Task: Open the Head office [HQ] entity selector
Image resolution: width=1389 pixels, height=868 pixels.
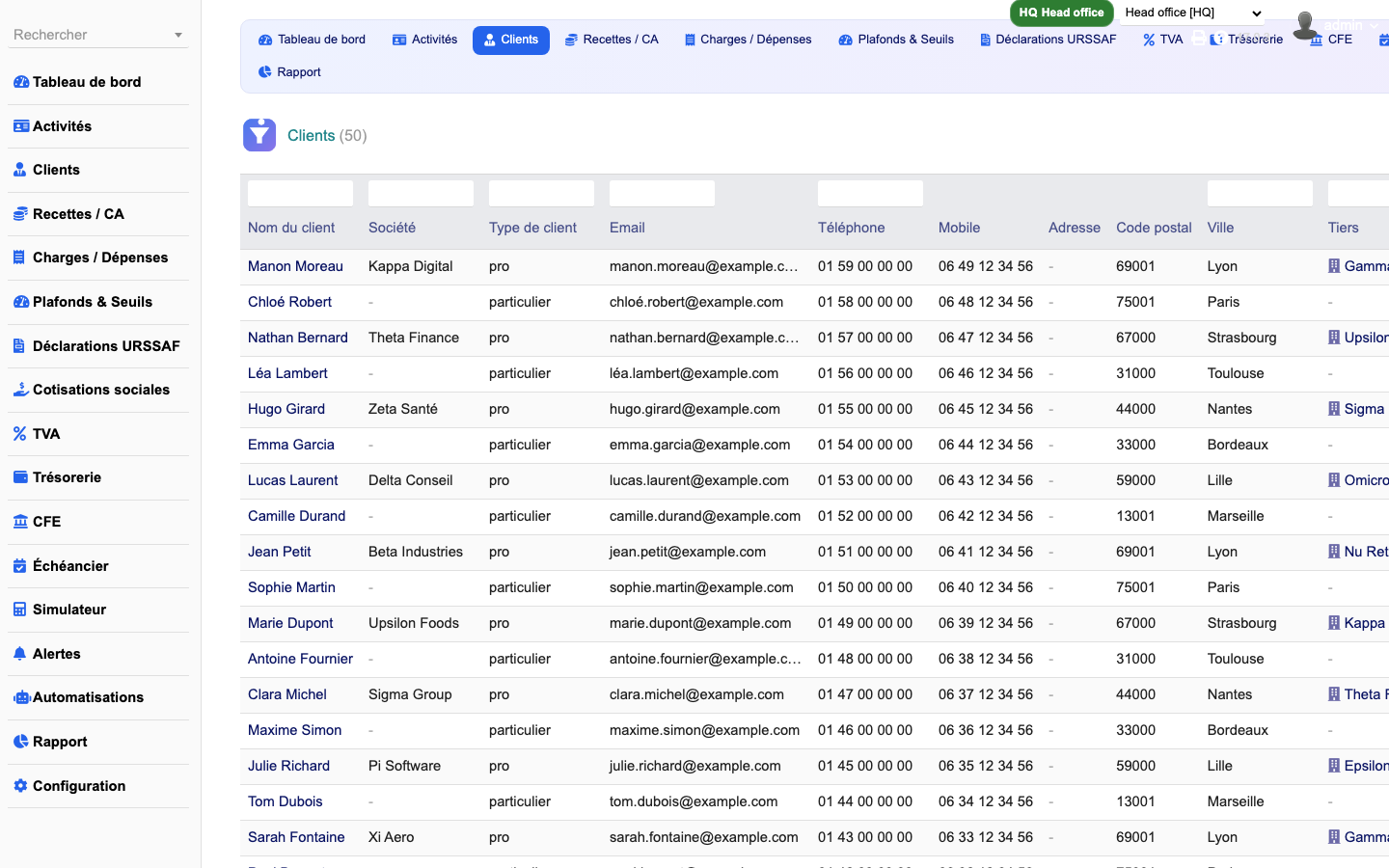Action: (x=1192, y=13)
